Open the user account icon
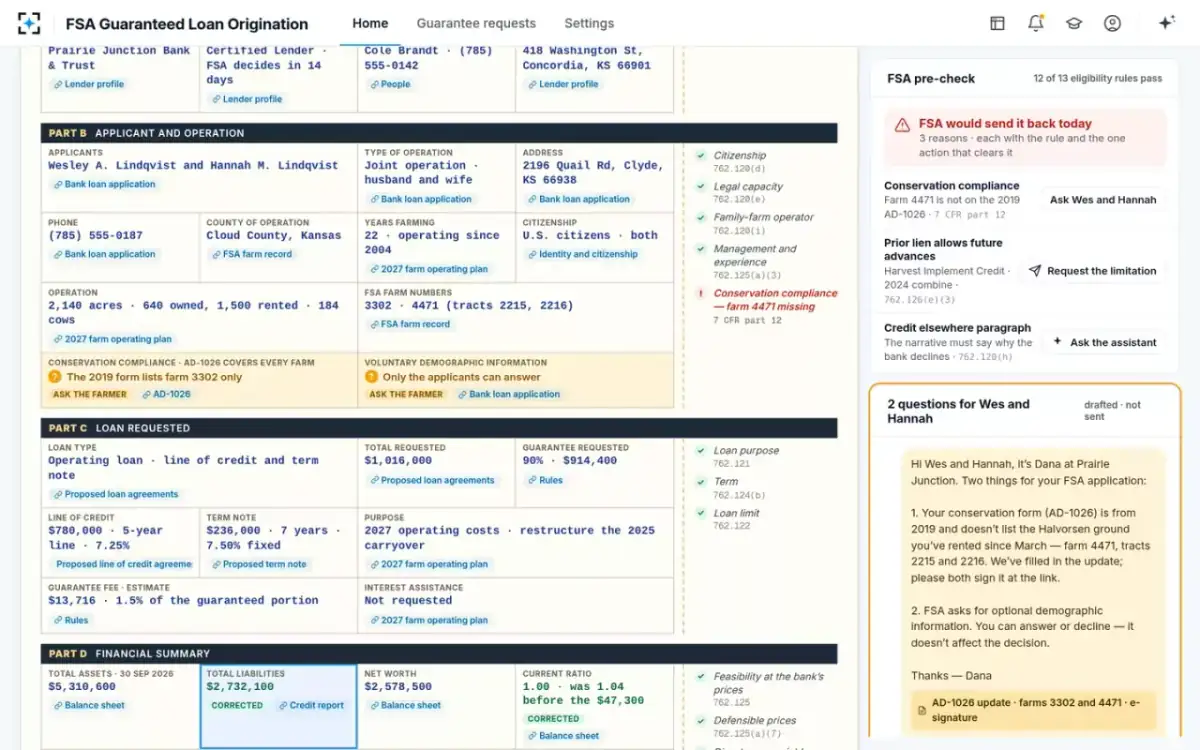The height and width of the screenshot is (750, 1200). (1112, 23)
